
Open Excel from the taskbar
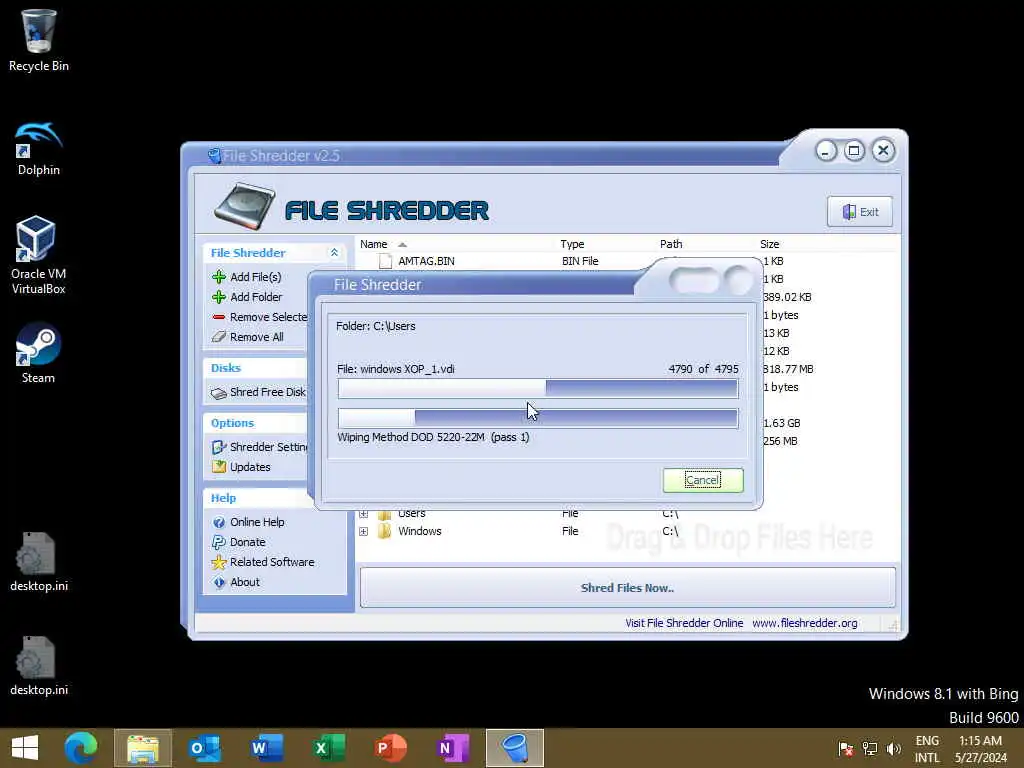click(328, 748)
